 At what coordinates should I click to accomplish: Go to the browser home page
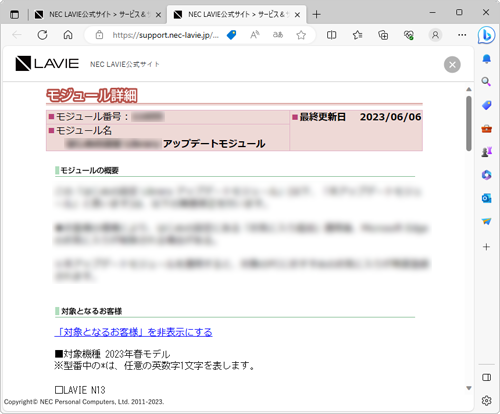pyautogui.click(x=68, y=35)
